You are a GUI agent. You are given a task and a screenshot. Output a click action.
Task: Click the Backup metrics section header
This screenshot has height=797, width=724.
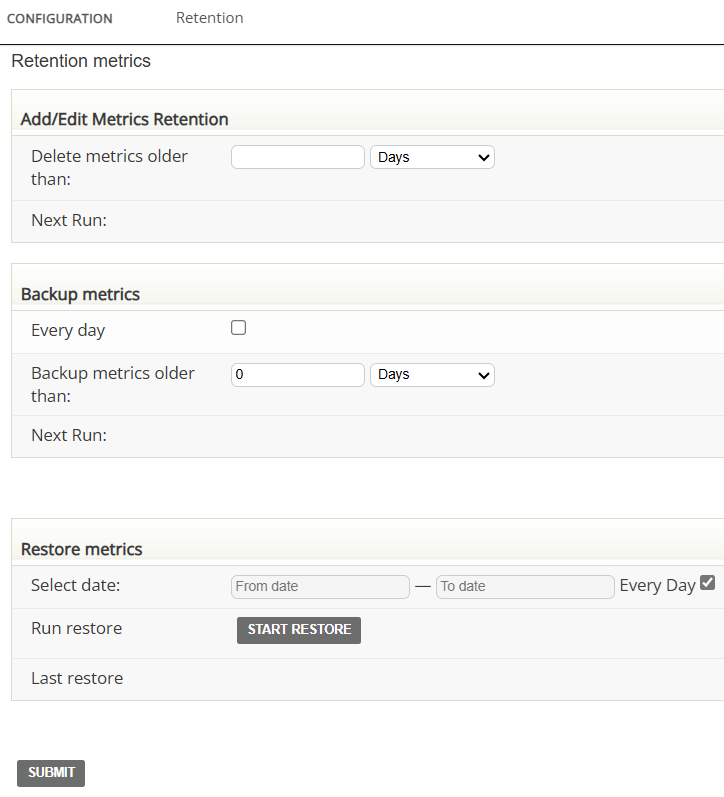80,294
